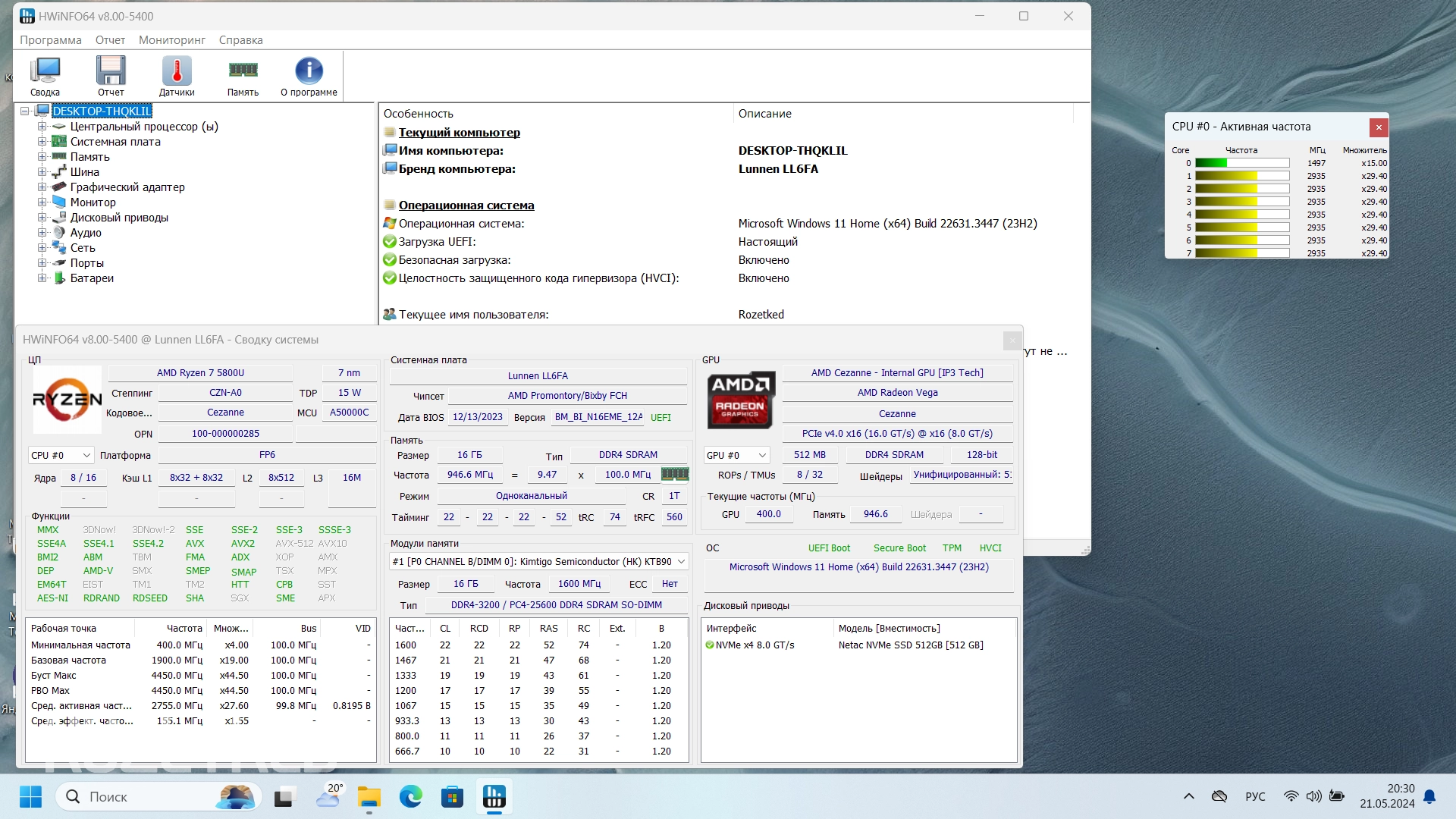Click HWiNFO icon on taskbar

pos(494,797)
